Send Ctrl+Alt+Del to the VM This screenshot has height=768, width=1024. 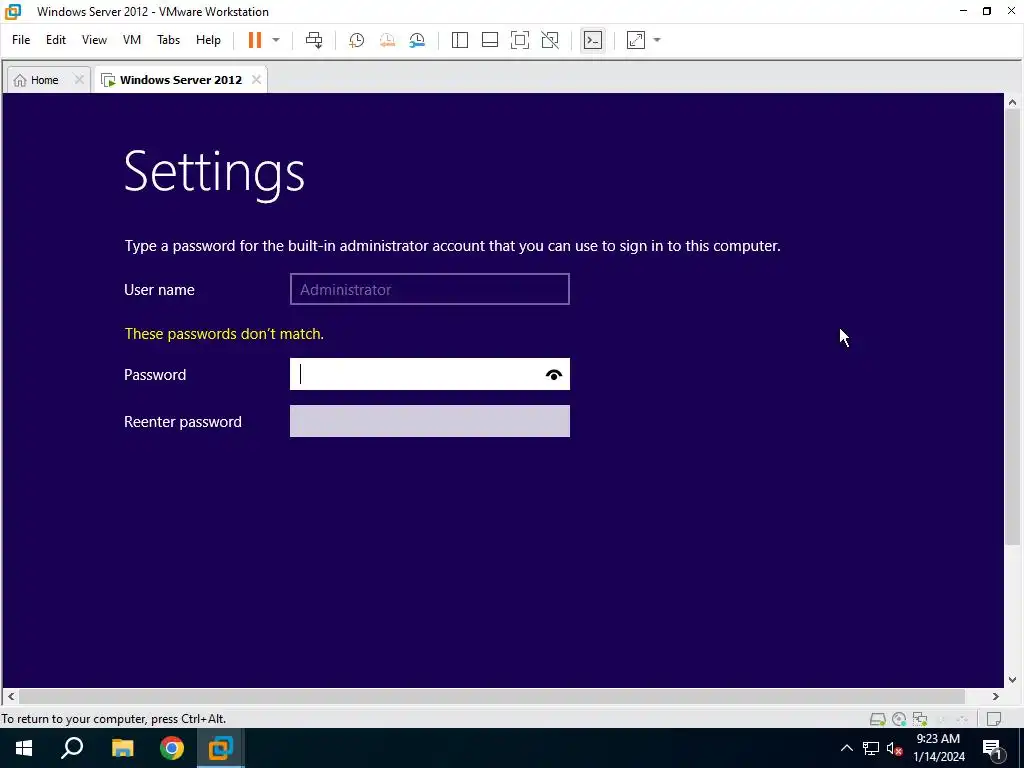314,40
